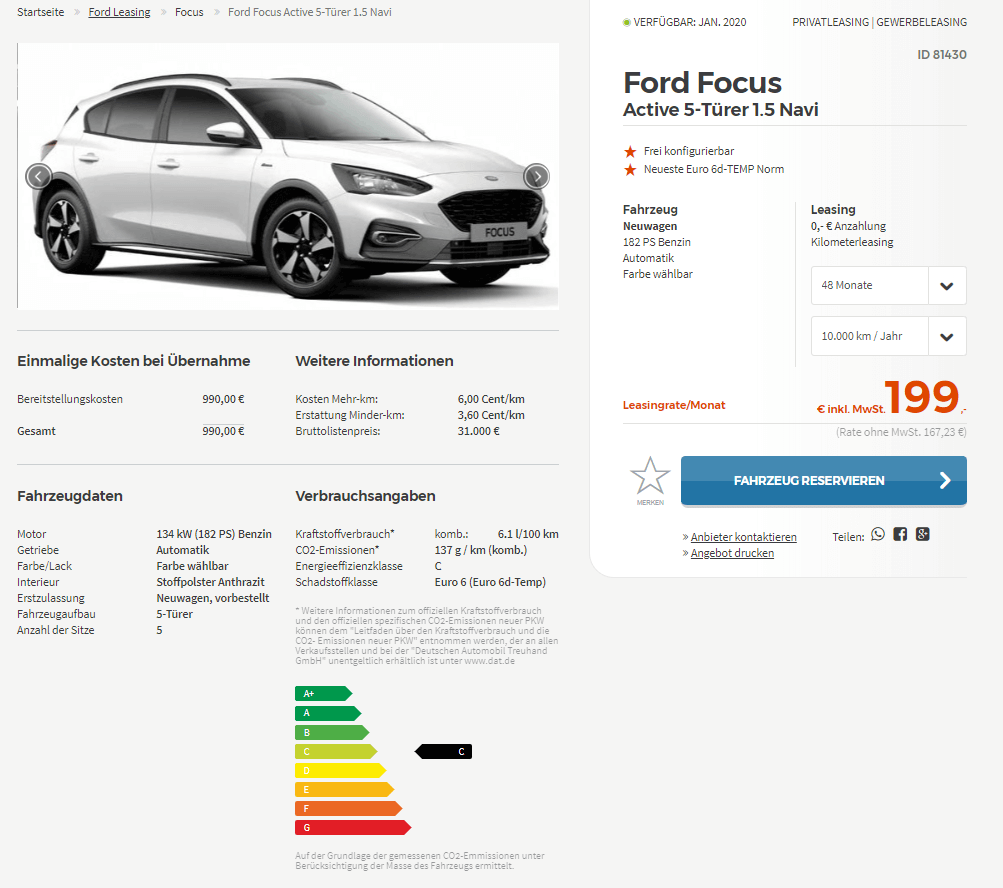Click the 'Kilometerleasing' text
The width and height of the screenshot is (1003, 888).
pyautogui.click(x=852, y=242)
